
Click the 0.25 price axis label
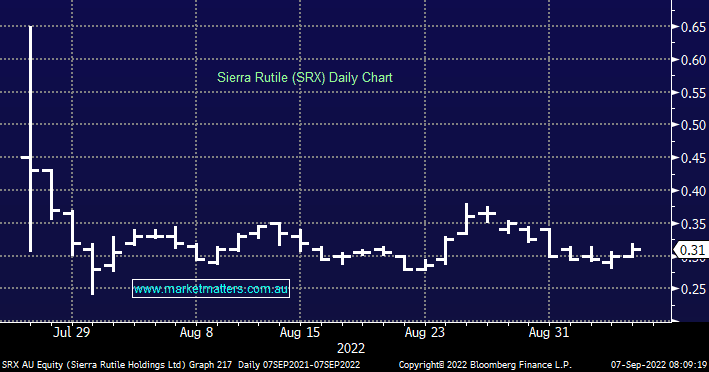694,289
